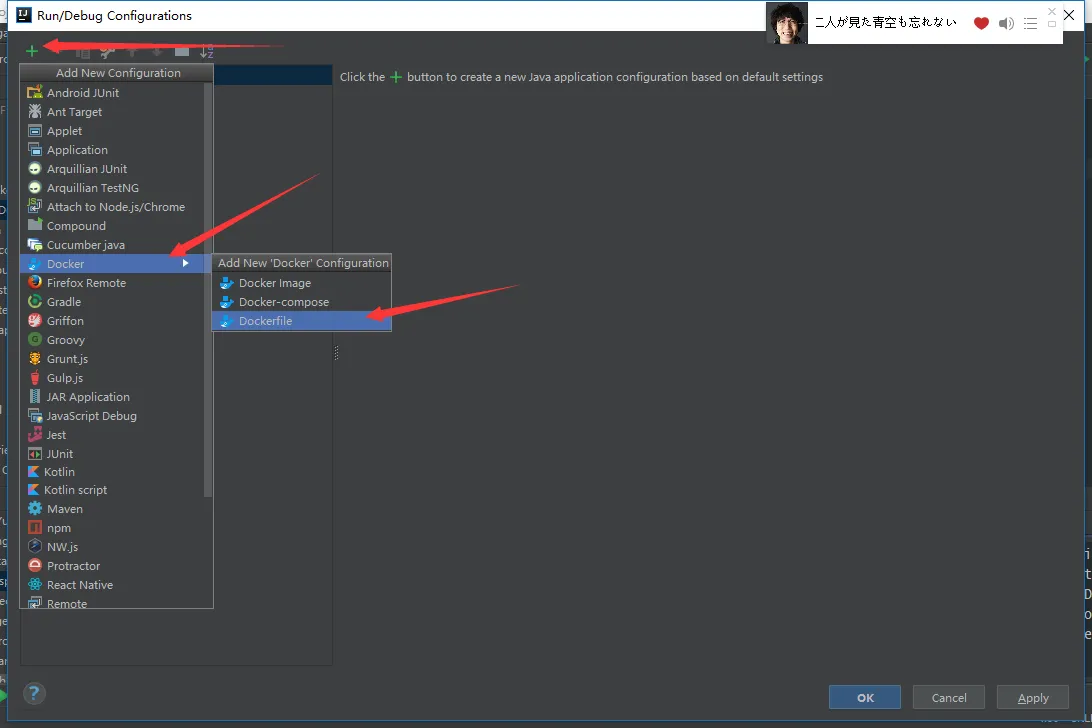1092x728 pixels.
Task: Open the playlist icon in music widget
Action: pos(1031,24)
